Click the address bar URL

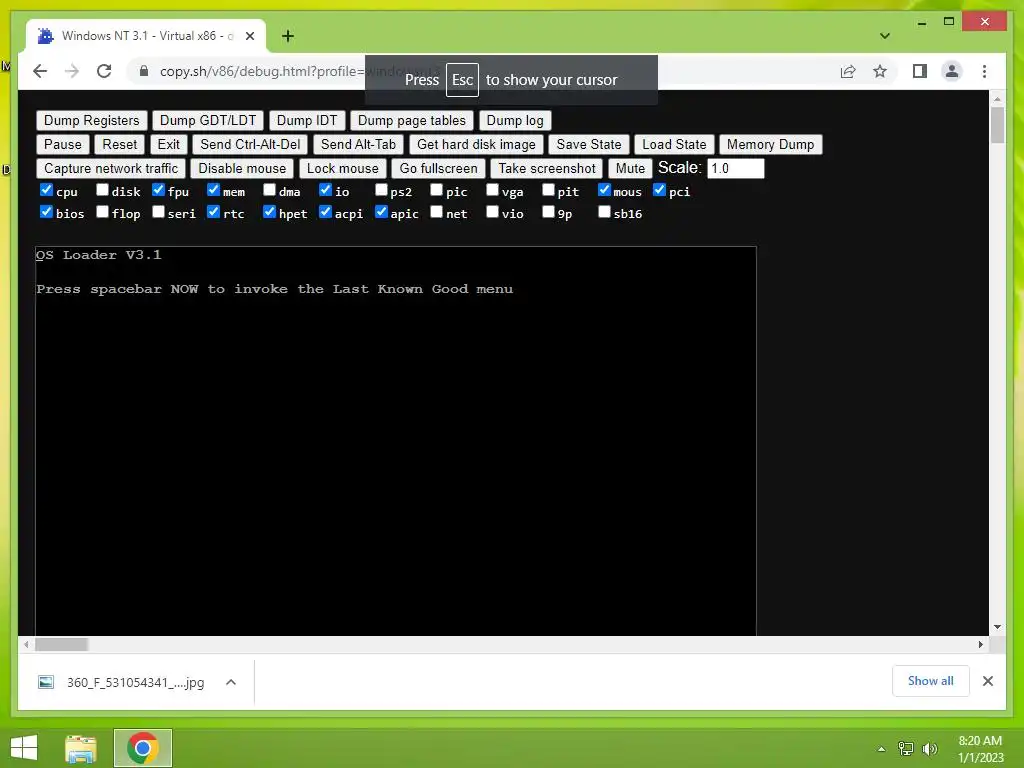click(261, 71)
